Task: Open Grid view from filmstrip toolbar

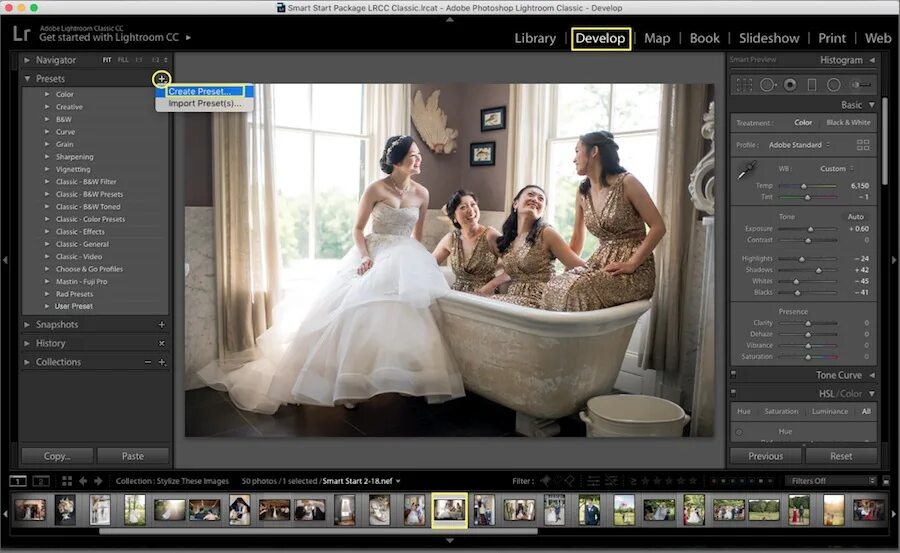Action: [67, 481]
